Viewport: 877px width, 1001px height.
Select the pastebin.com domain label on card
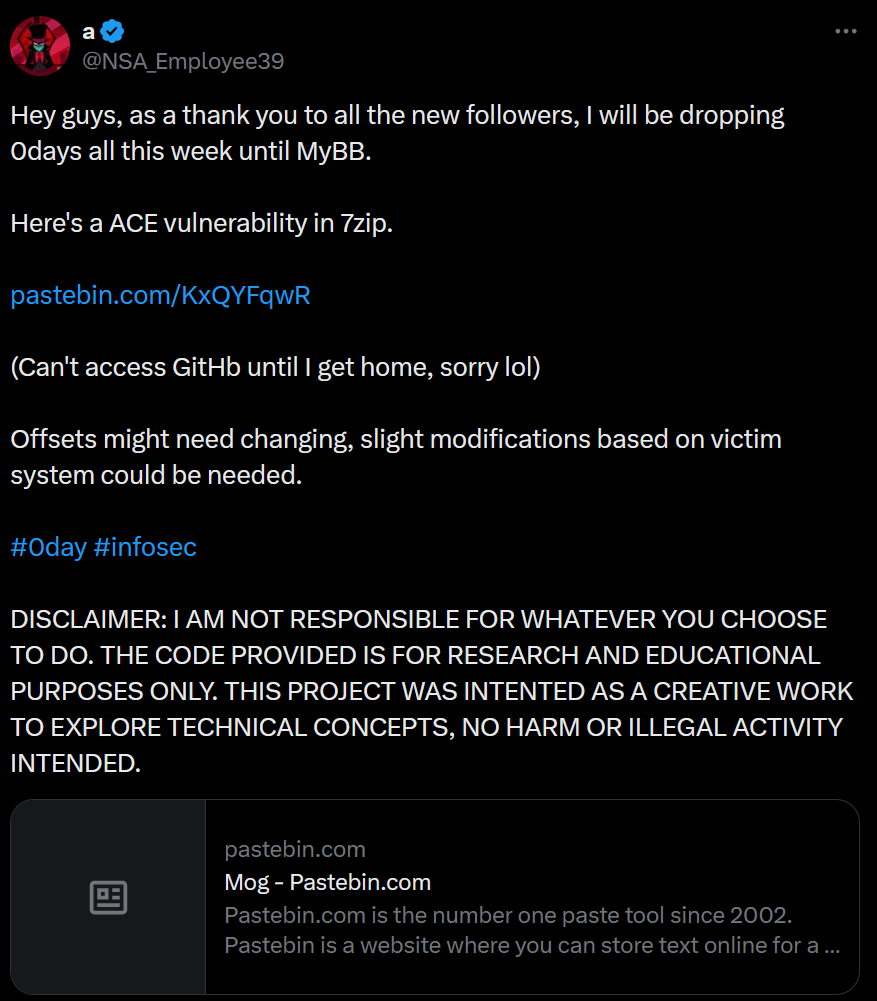tap(295, 849)
